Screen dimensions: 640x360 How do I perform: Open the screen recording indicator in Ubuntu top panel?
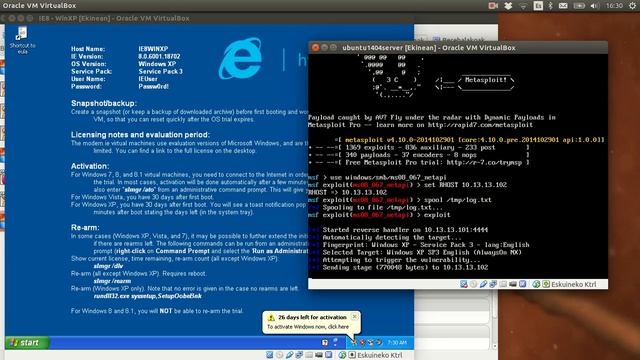493,6
